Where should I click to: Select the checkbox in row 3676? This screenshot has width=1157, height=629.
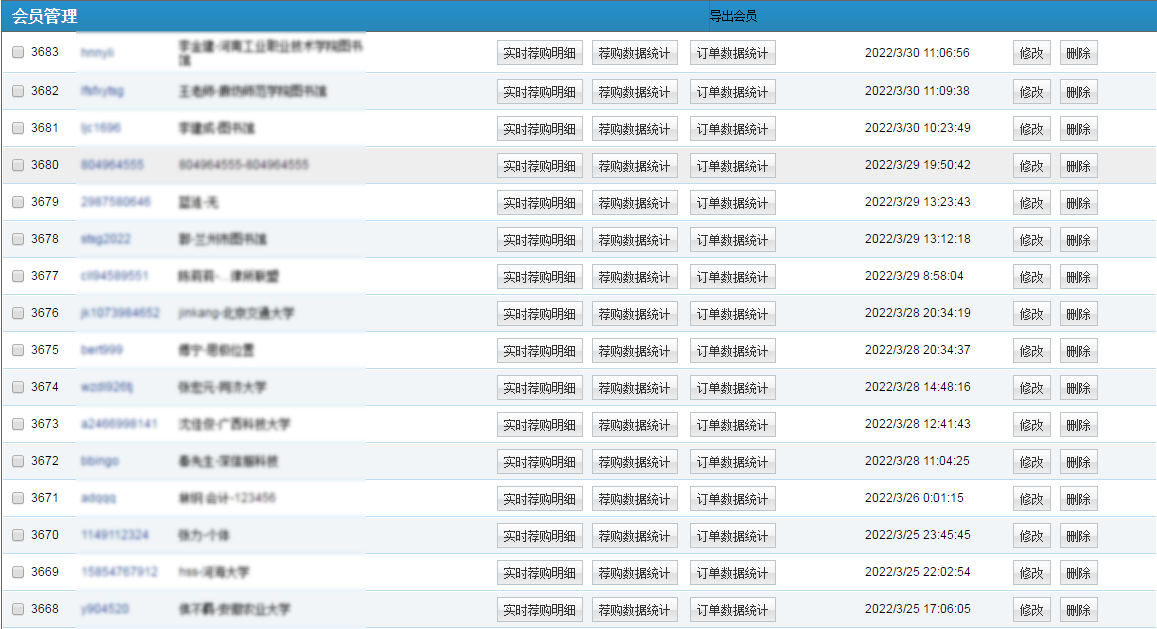18,313
